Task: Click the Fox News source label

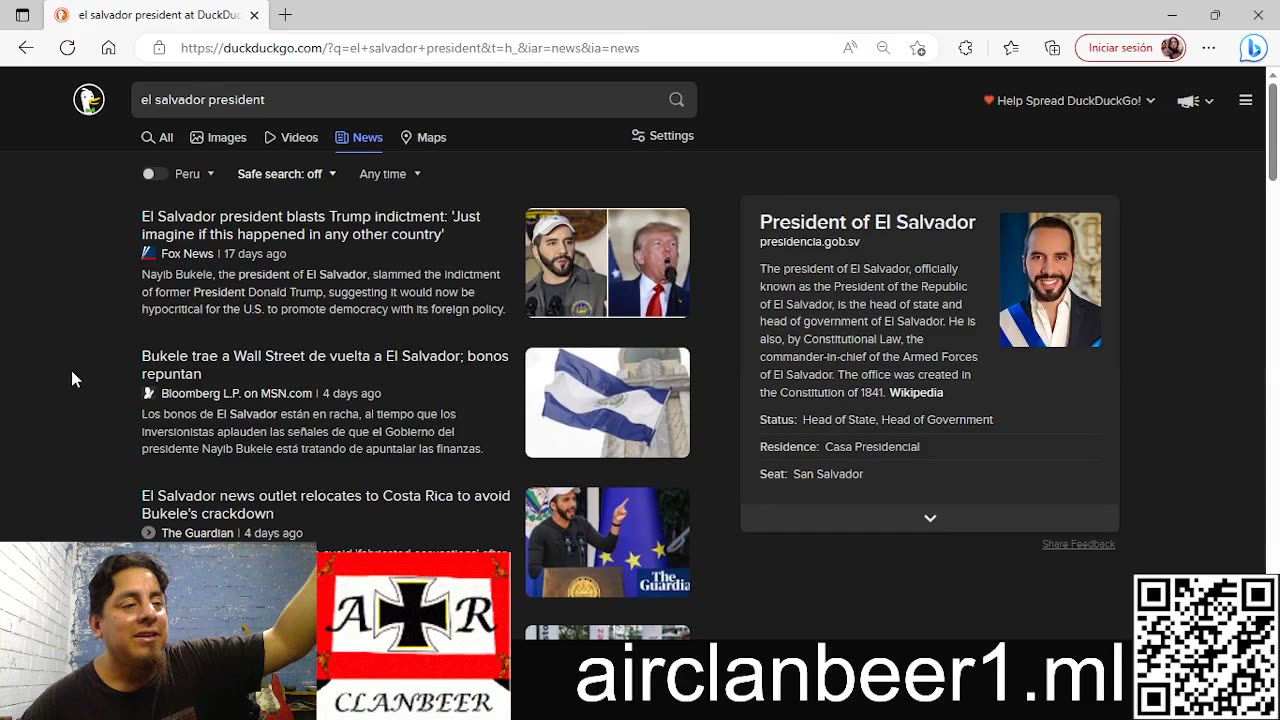Action: (187, 254)
